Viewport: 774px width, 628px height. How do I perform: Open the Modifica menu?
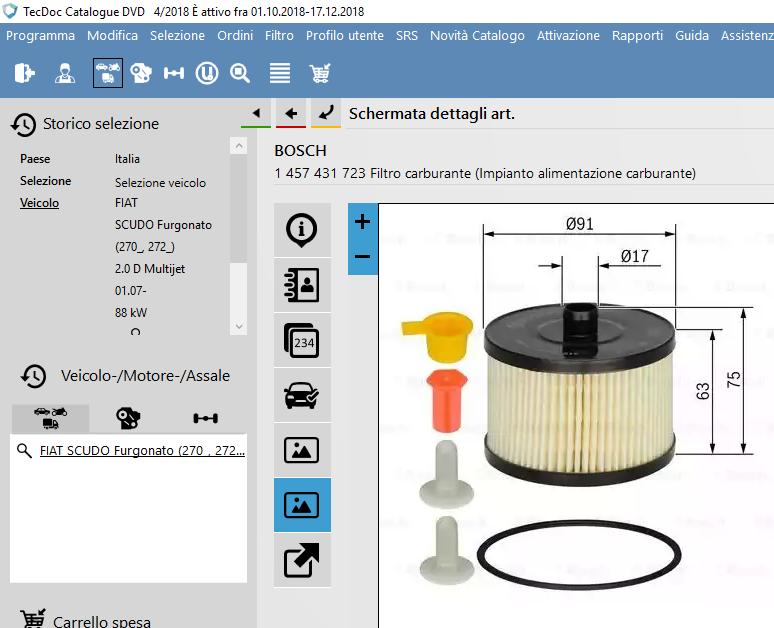(x=113, y=36)
